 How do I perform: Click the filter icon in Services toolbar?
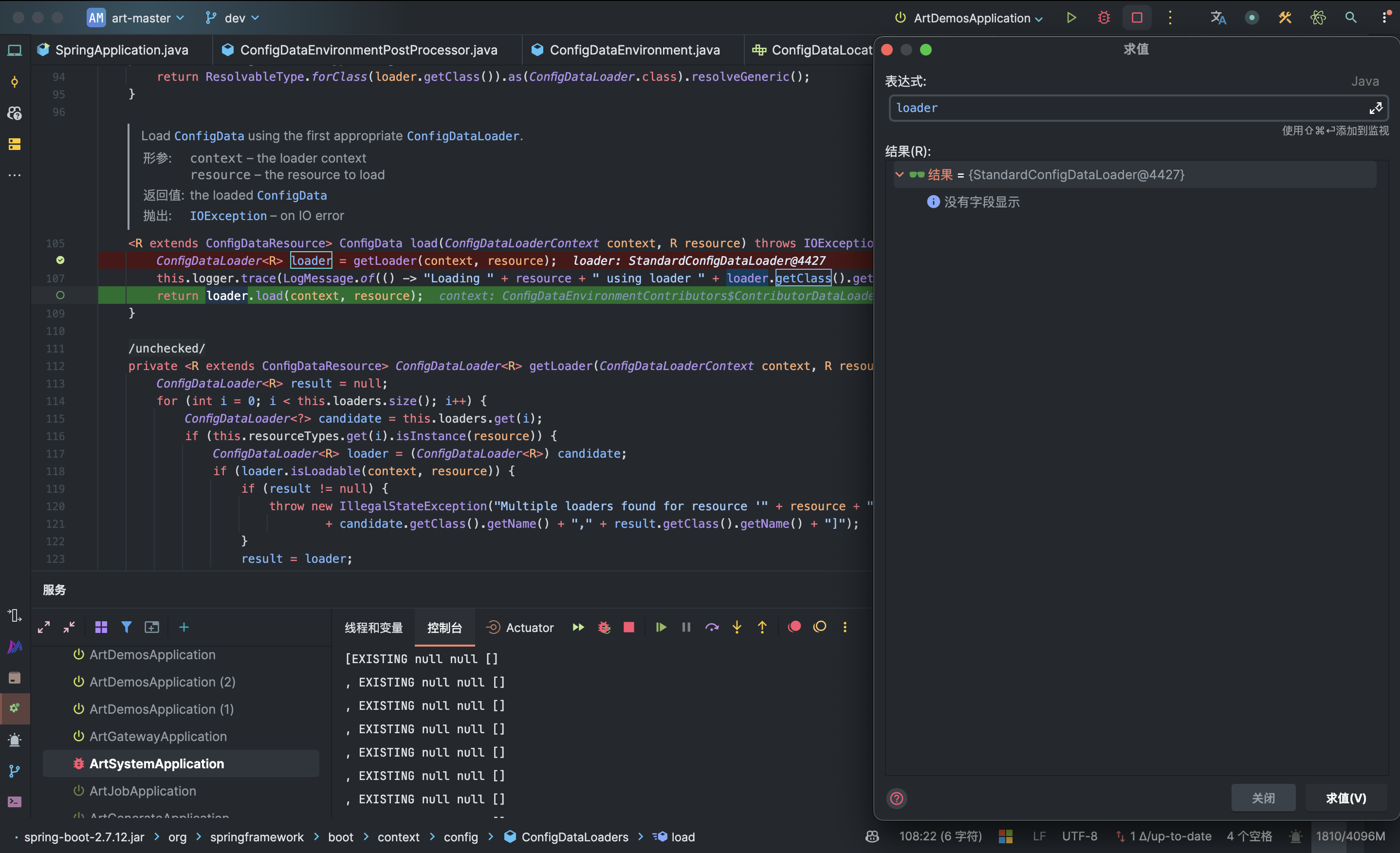coord(126,628)
